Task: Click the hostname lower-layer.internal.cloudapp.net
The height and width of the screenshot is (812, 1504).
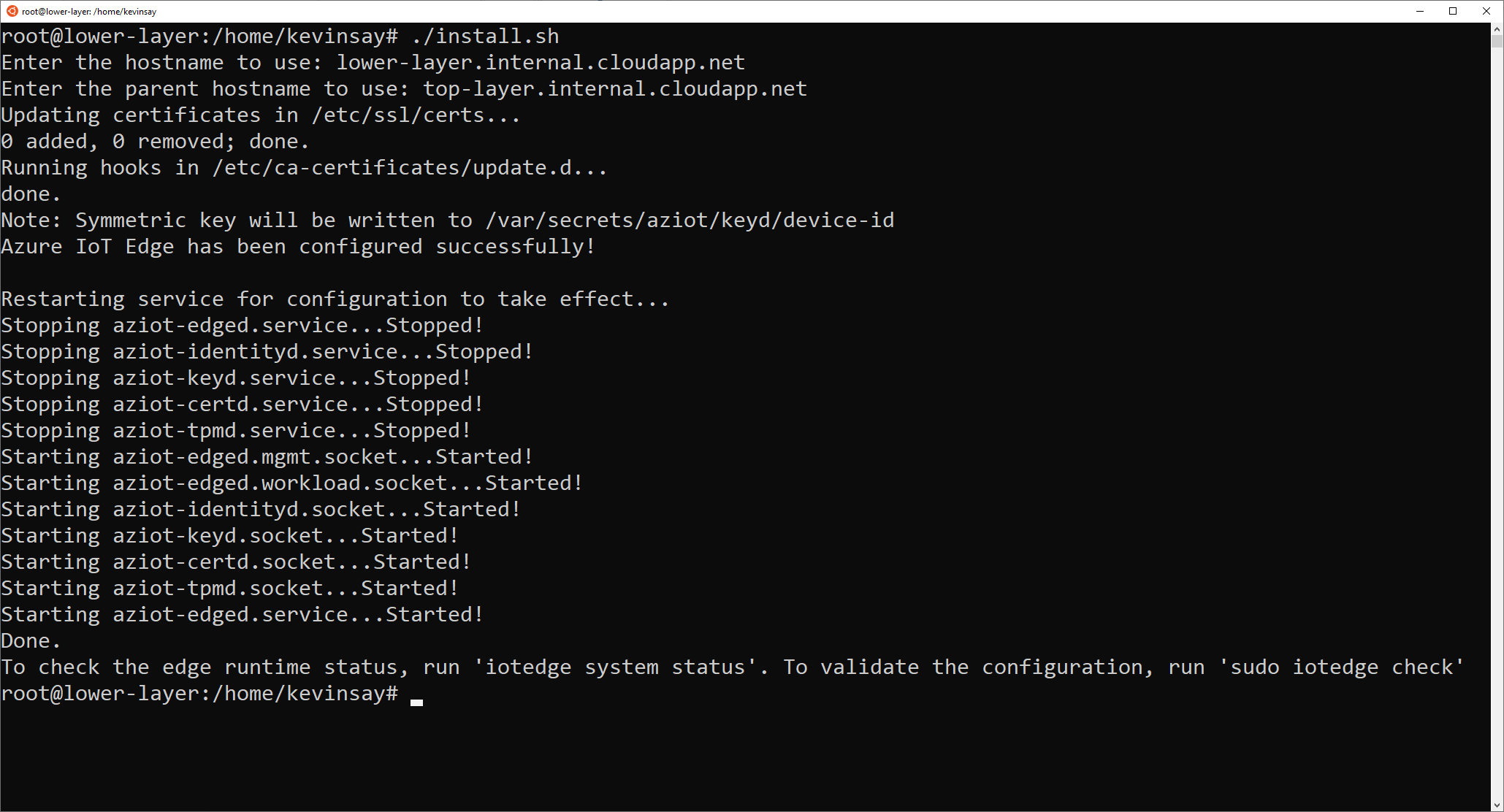Action: tap(540, 62)
